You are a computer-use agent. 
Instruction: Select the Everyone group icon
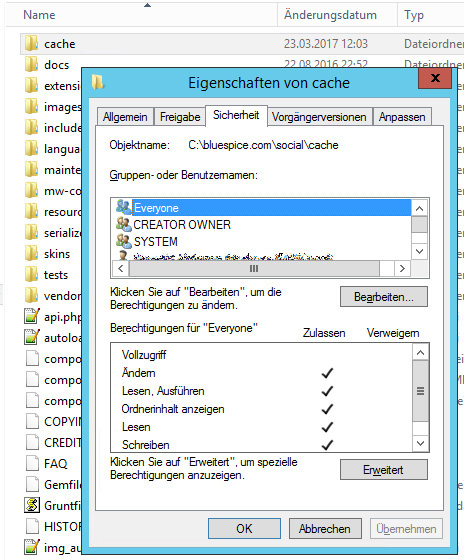coord(123,207)
